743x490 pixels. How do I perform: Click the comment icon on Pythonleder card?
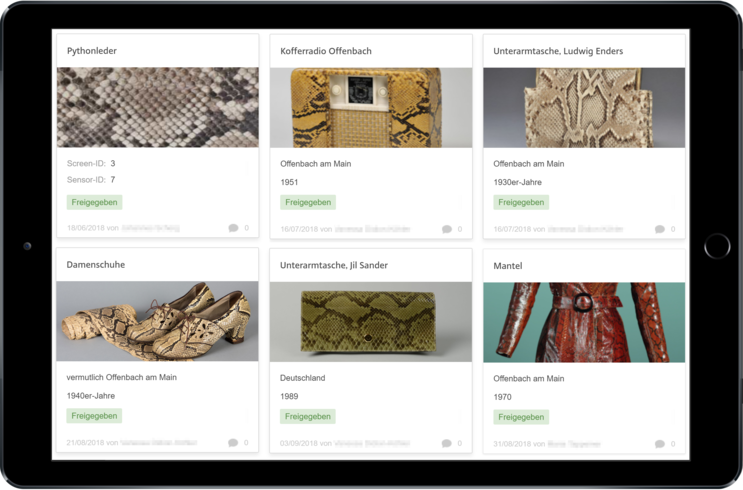tap(233, 228)
